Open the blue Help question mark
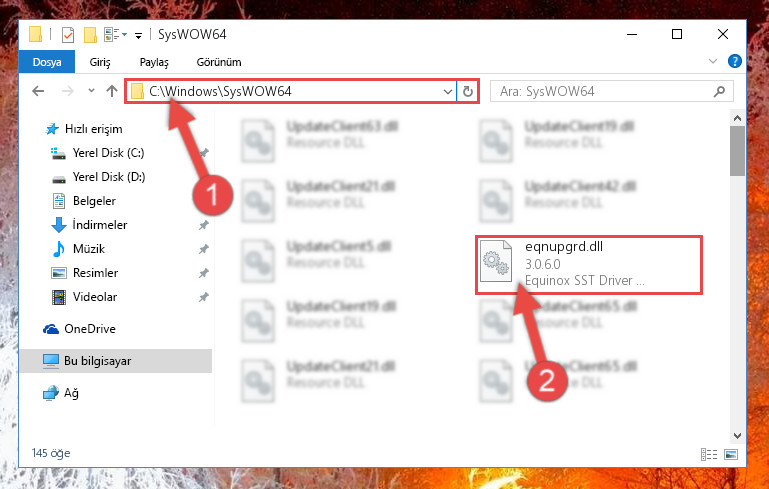769x489 pixels. (734, 61)
